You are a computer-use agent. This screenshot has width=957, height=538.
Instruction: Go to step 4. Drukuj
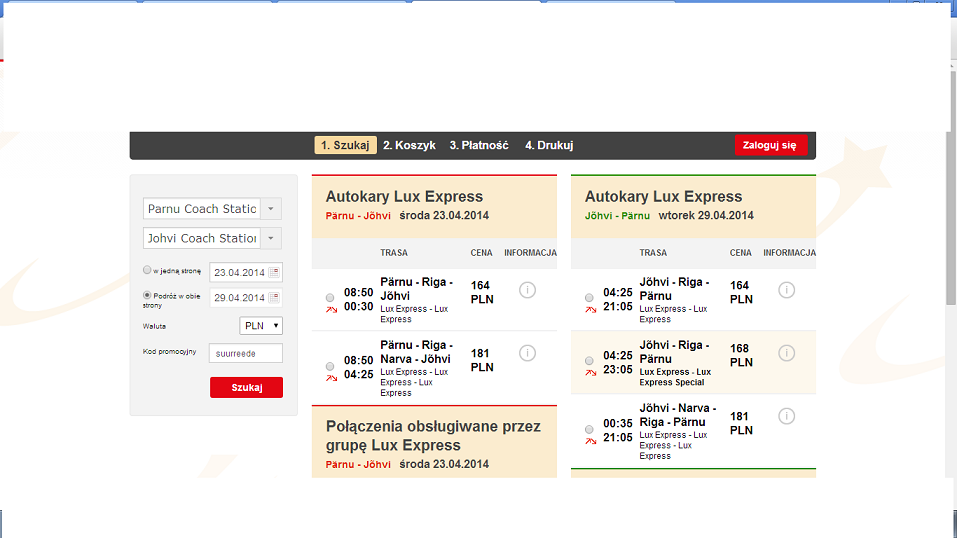point(549,145)
